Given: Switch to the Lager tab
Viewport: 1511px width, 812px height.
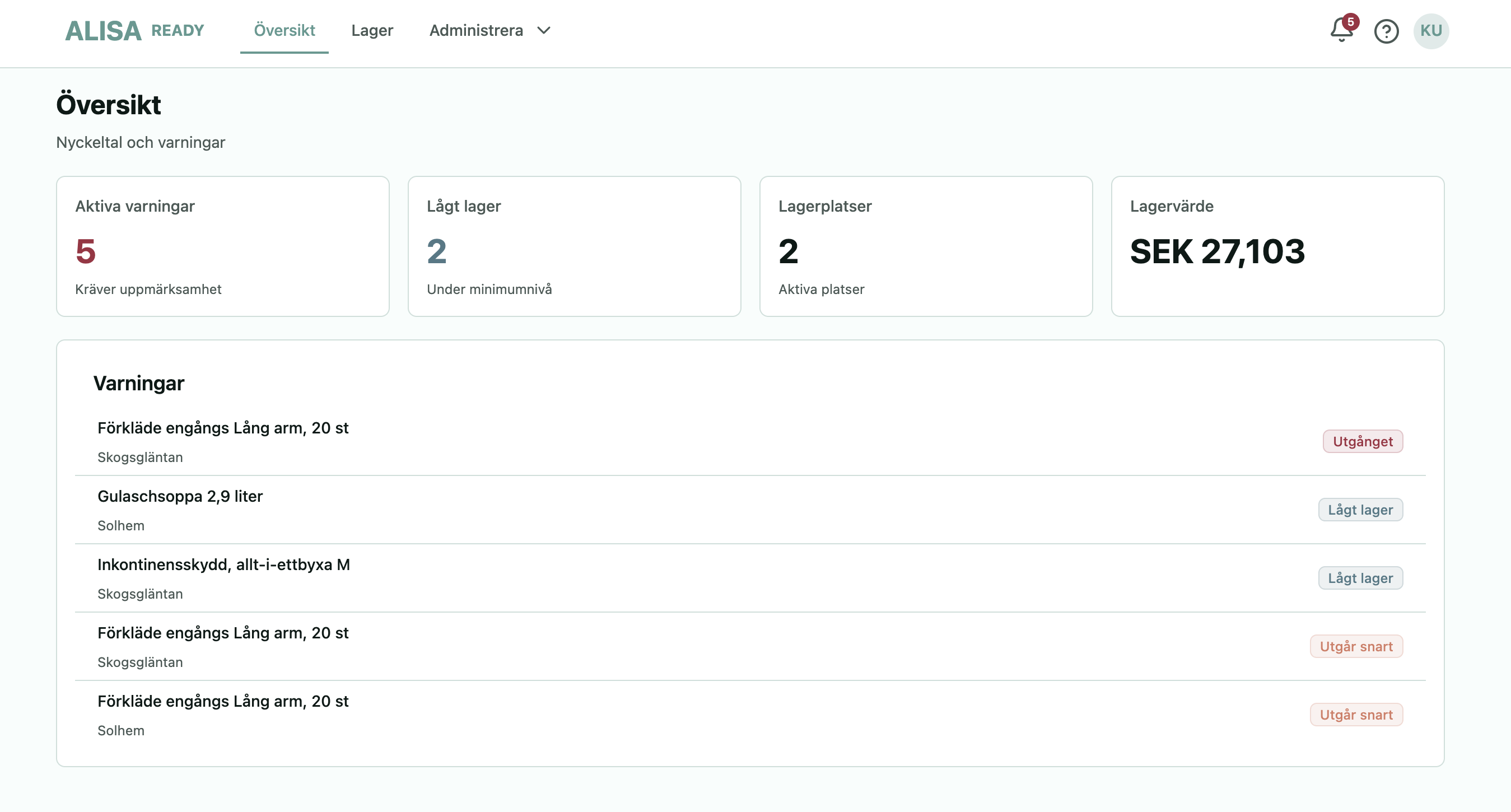Looking at the screenshot, I should [x=372, y=30].
